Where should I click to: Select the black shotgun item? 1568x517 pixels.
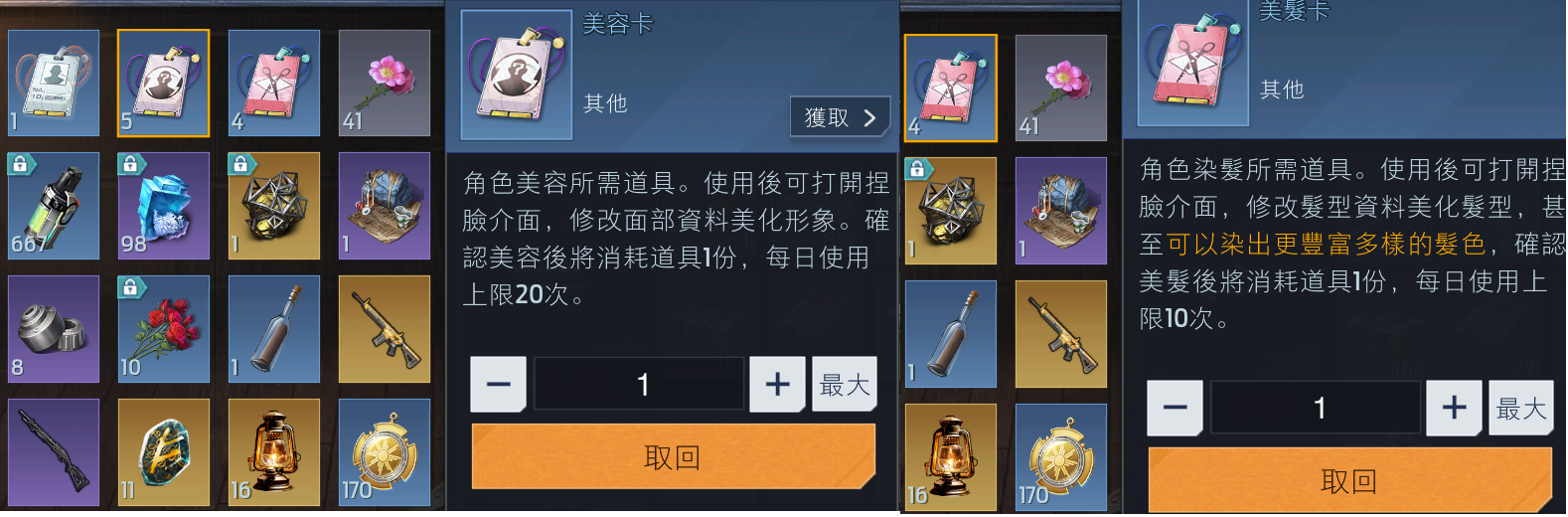click(x=54, y=452)
